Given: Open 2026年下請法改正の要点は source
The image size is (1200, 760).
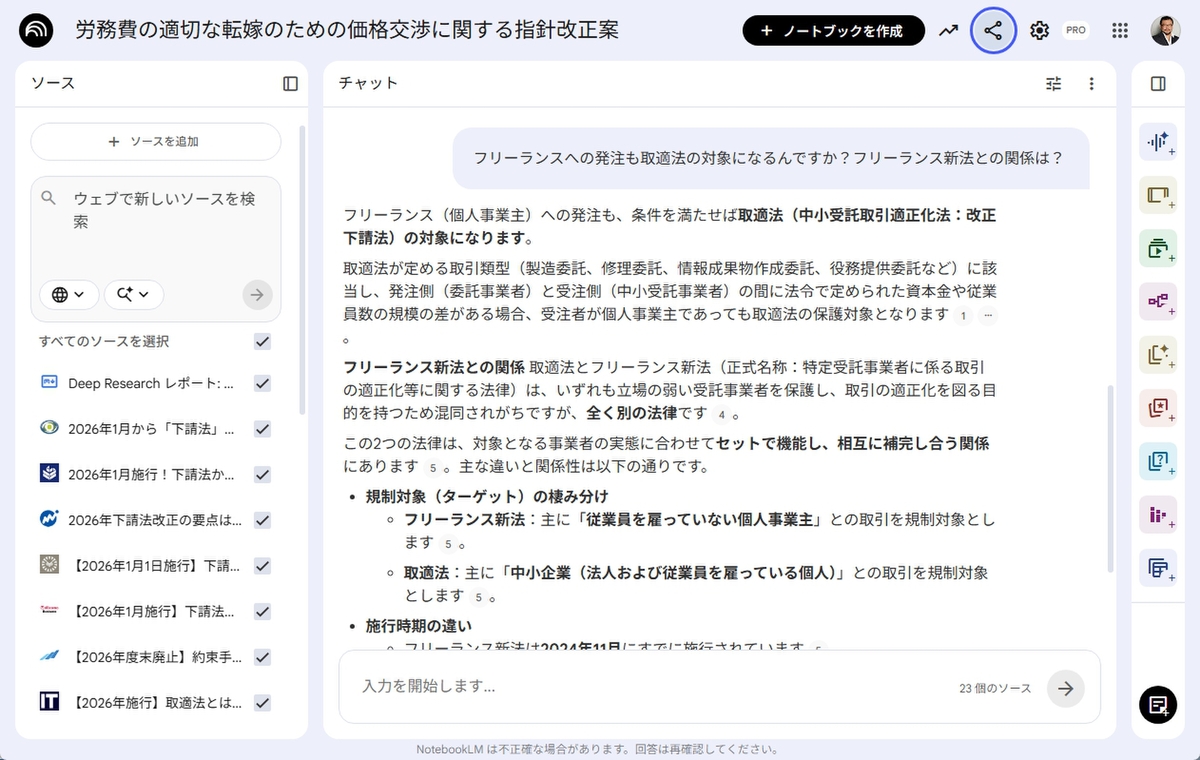Looking at the screenshot, I should point(155,520).
